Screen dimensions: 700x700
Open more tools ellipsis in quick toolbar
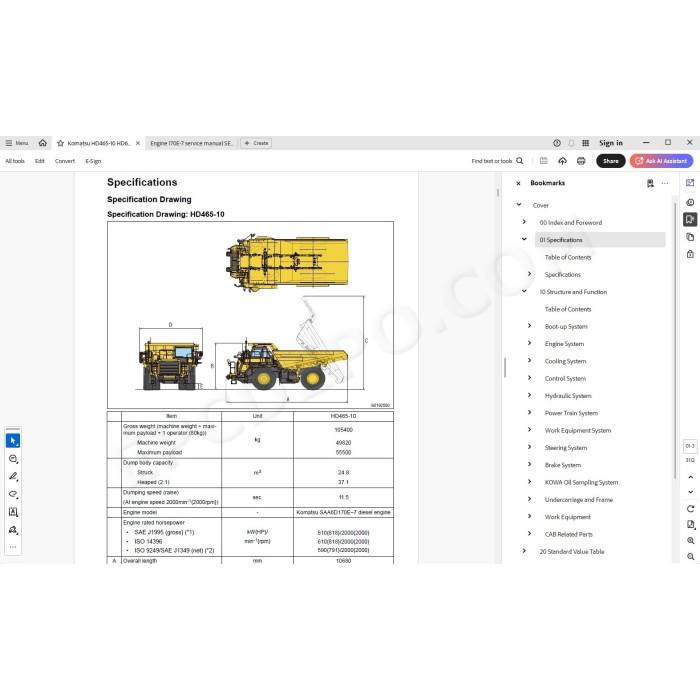pos(13,547)
